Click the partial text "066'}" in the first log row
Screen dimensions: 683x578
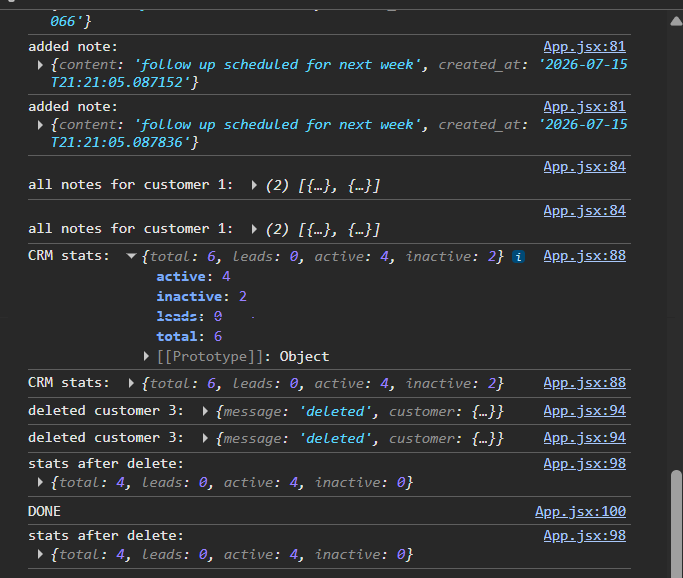[x=71, y=21]
